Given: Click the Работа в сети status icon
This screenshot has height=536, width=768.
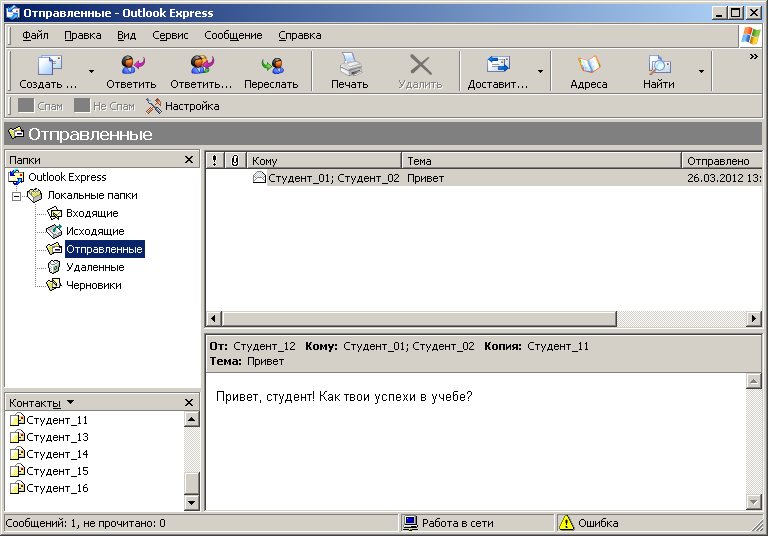Looking at the screenshot, I should click(410, 523).
